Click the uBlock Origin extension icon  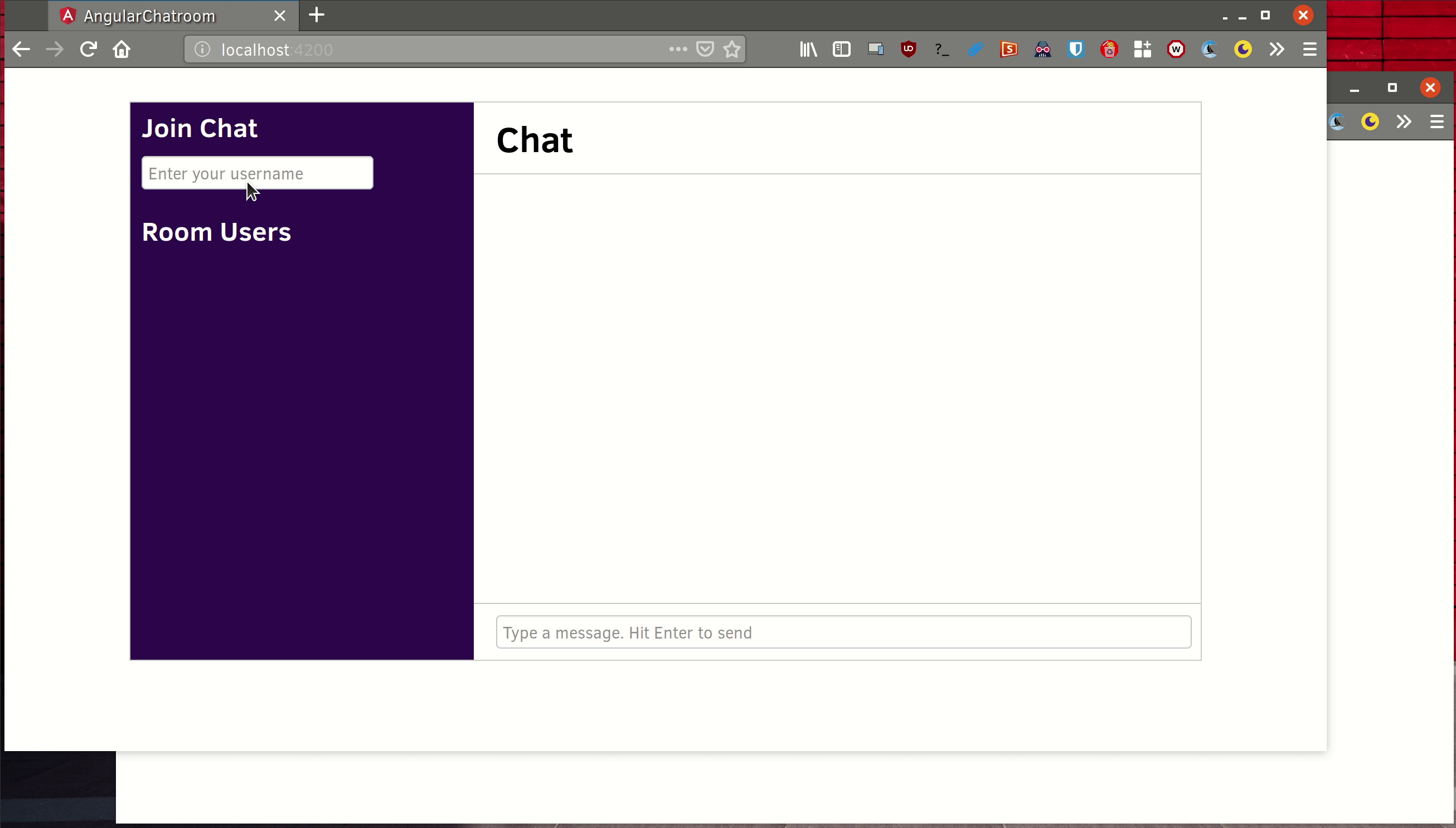pyautogui.click(x=908, y=50)
